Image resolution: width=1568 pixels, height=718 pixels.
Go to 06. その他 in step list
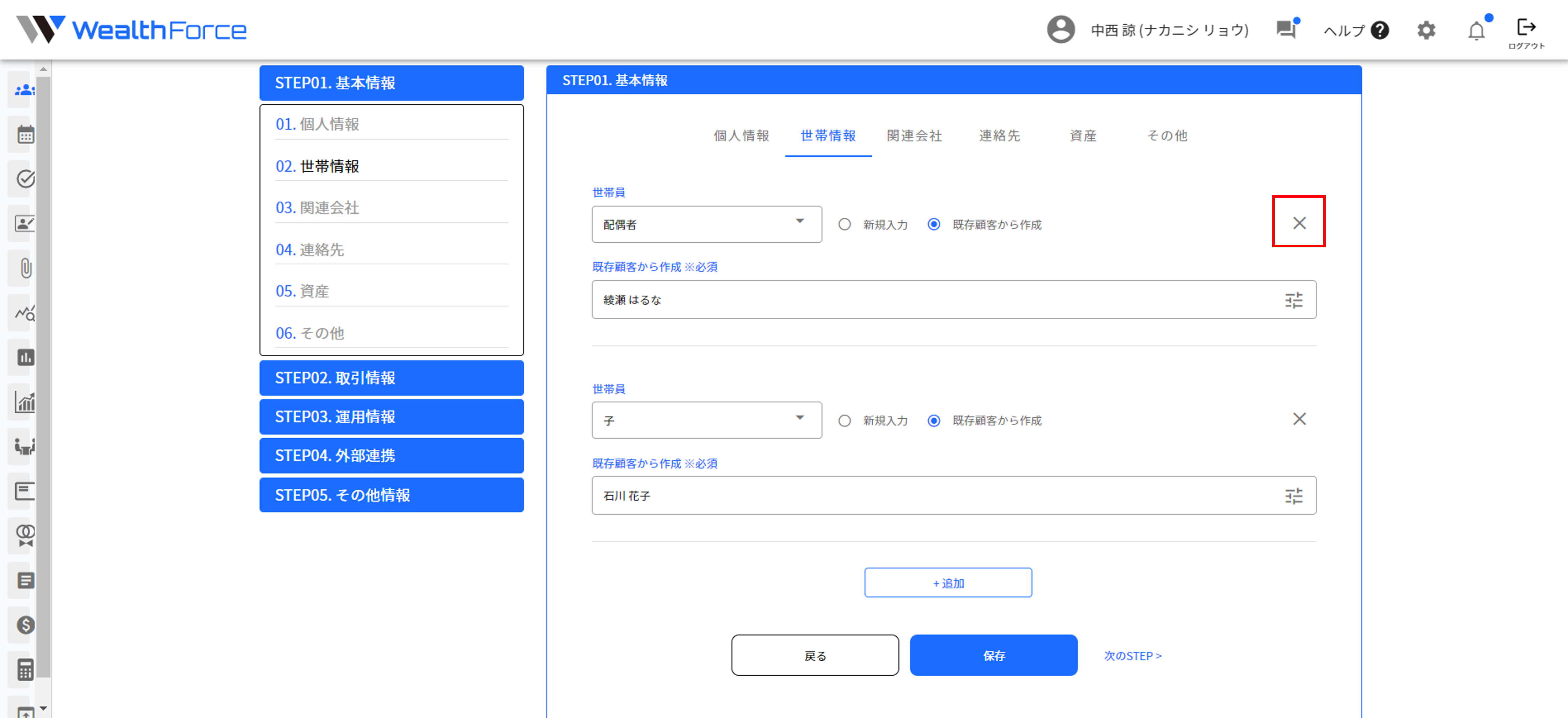click(391, 333)
